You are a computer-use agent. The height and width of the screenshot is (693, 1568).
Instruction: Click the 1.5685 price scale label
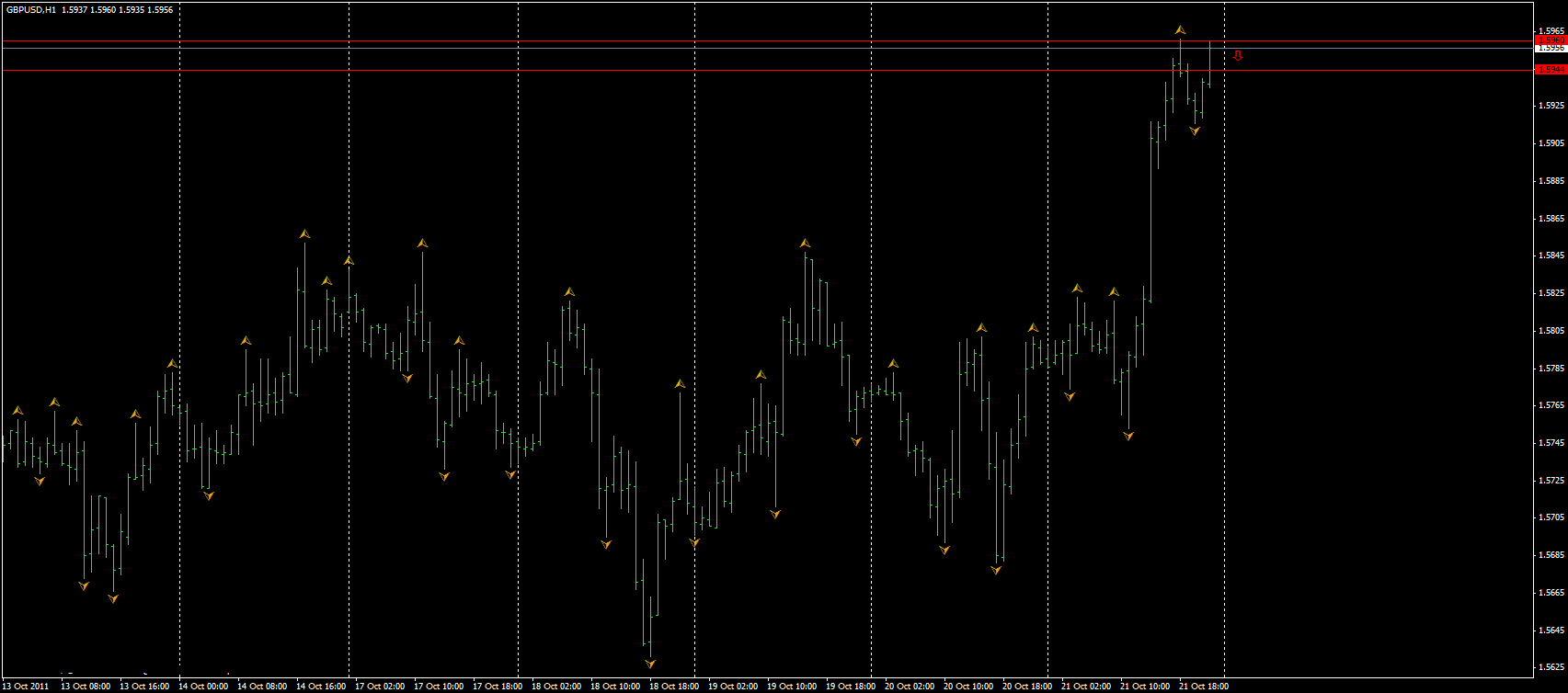[1551, 555]
